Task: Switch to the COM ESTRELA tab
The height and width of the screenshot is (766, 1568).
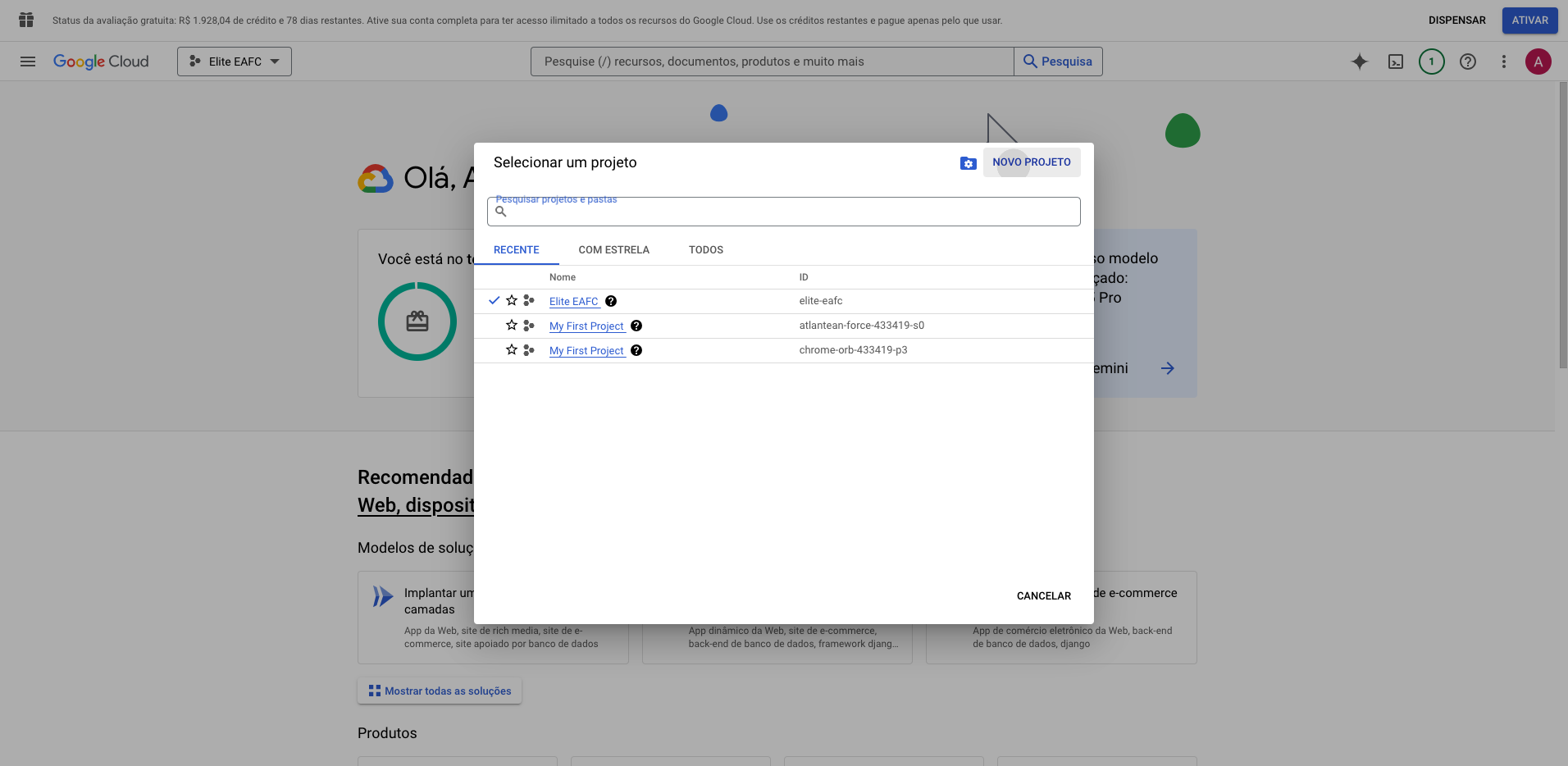Action: pos(614,250)
